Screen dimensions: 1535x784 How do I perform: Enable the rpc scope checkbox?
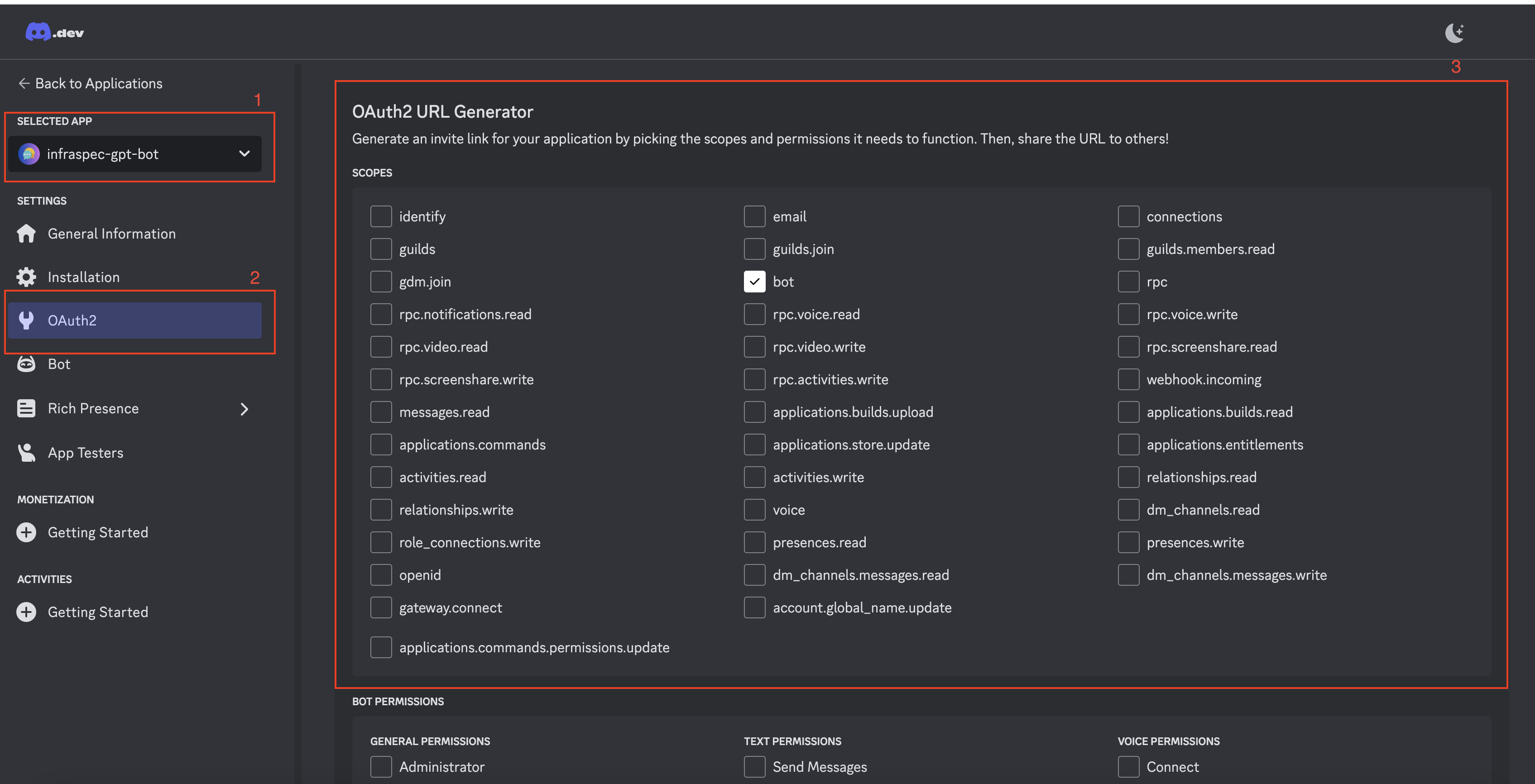[x=1128, y=282]
